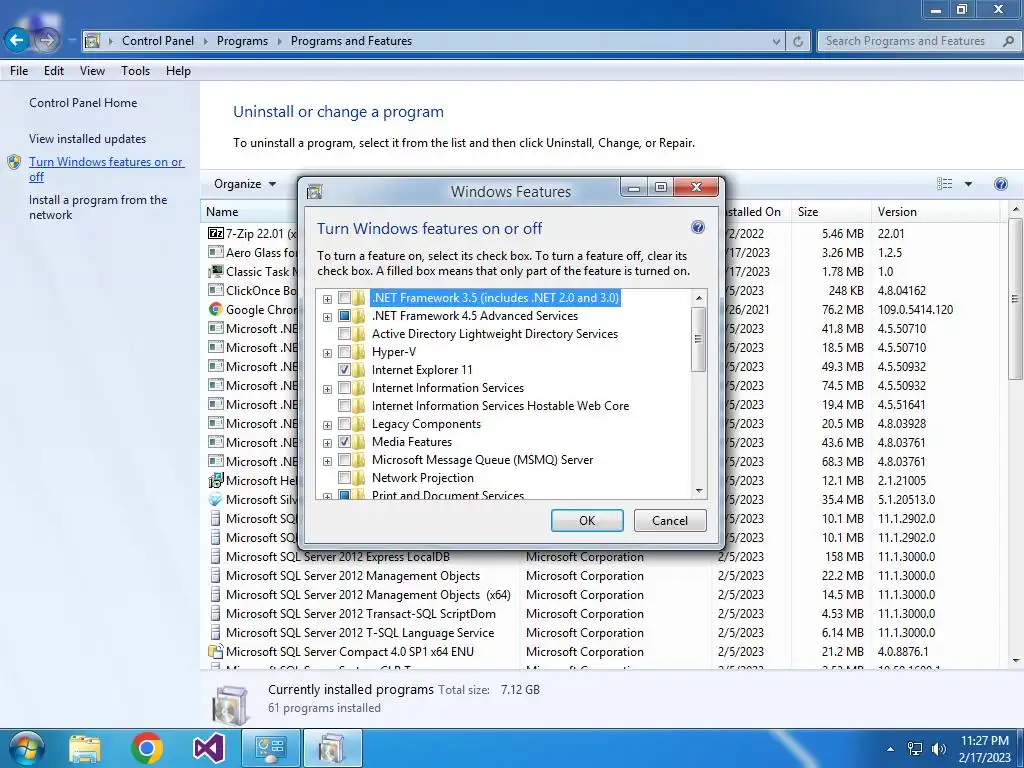Uncheck the Internet Explorer 11 checkbox
The image size is (1024, 768).
tap(344, 370)
